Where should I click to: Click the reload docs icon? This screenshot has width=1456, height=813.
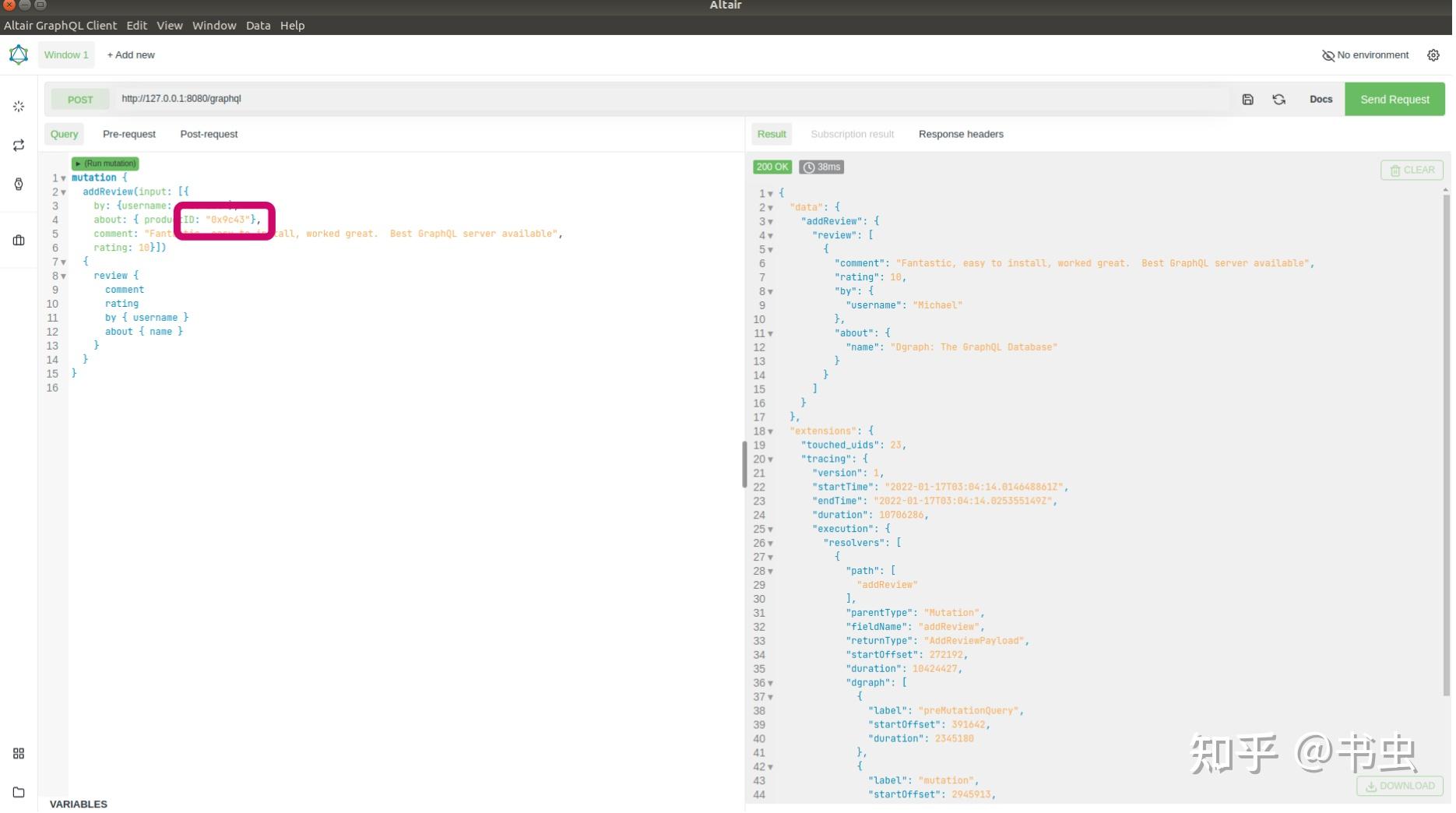tap(1278, 100)
